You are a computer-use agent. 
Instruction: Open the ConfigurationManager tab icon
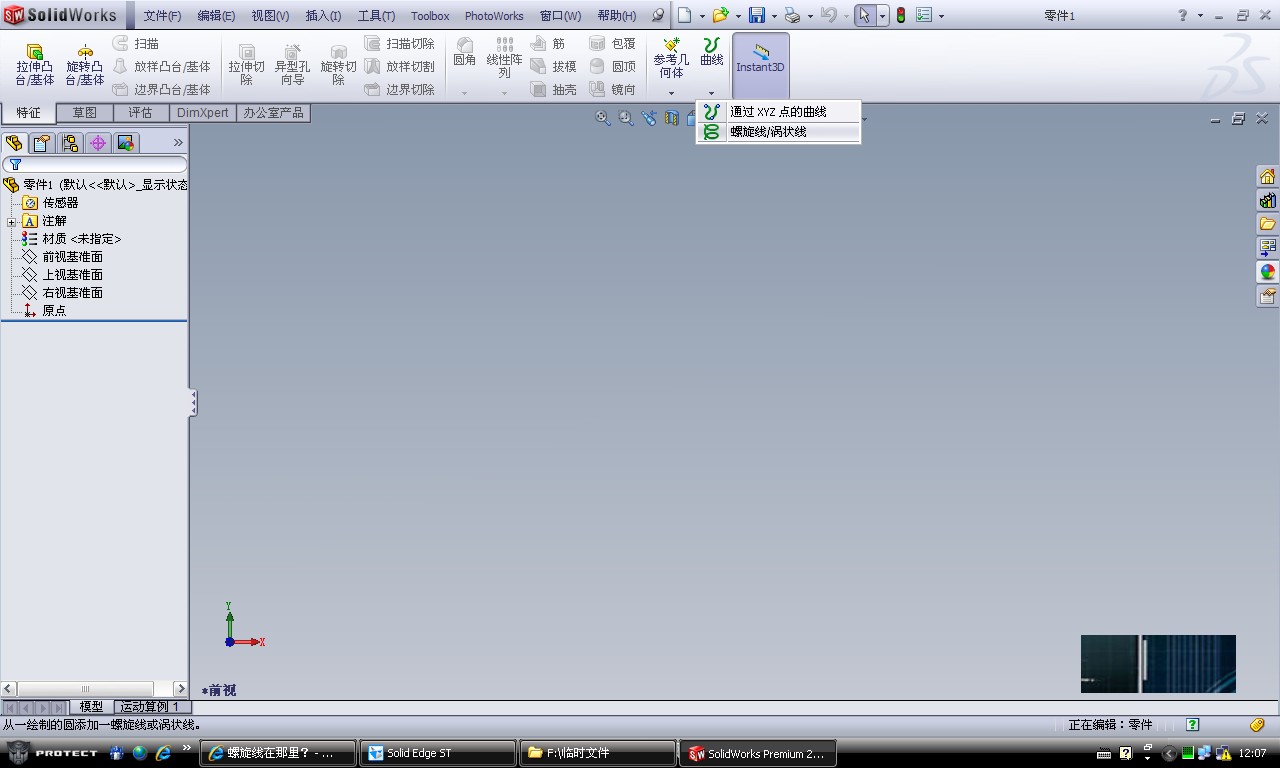click(x=70, y=143)
